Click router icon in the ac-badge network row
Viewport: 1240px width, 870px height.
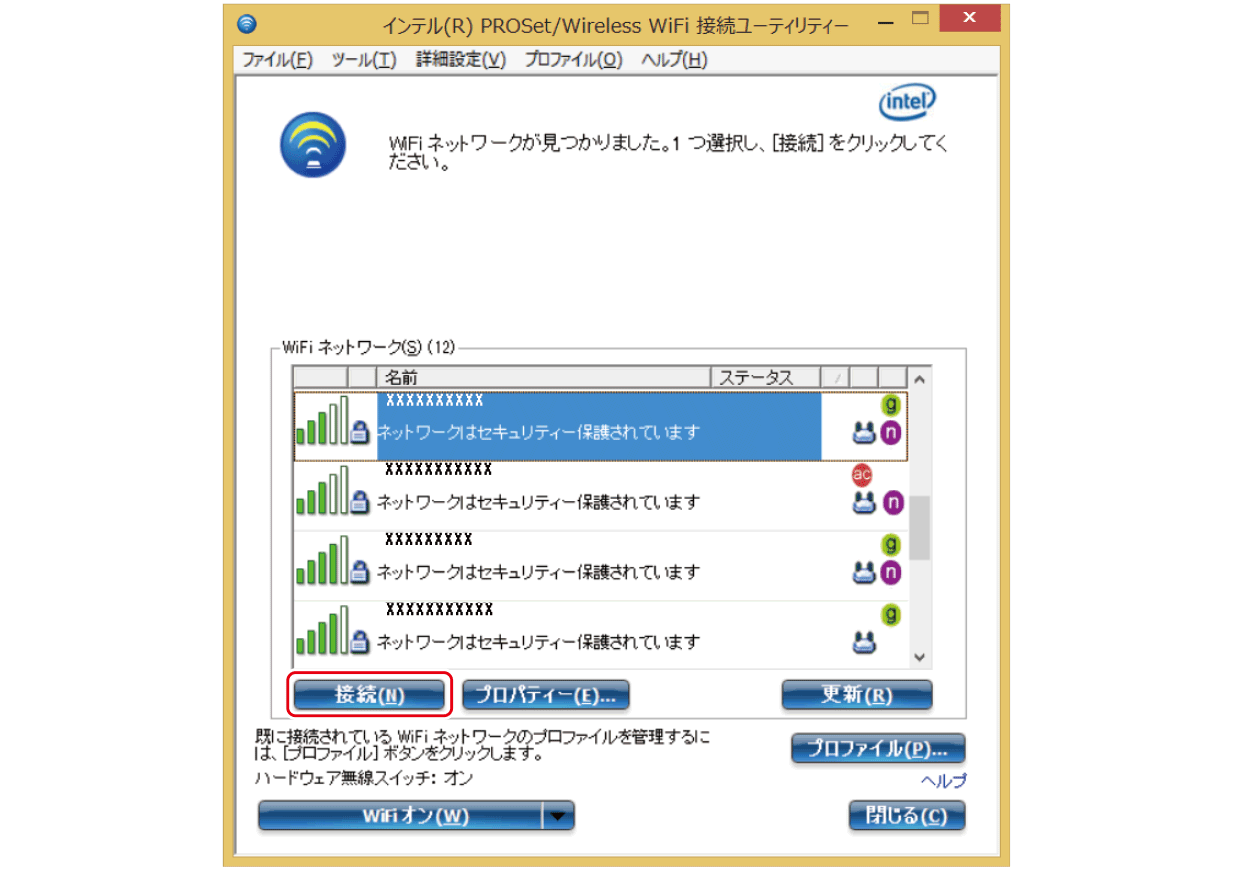pos(863,502)
